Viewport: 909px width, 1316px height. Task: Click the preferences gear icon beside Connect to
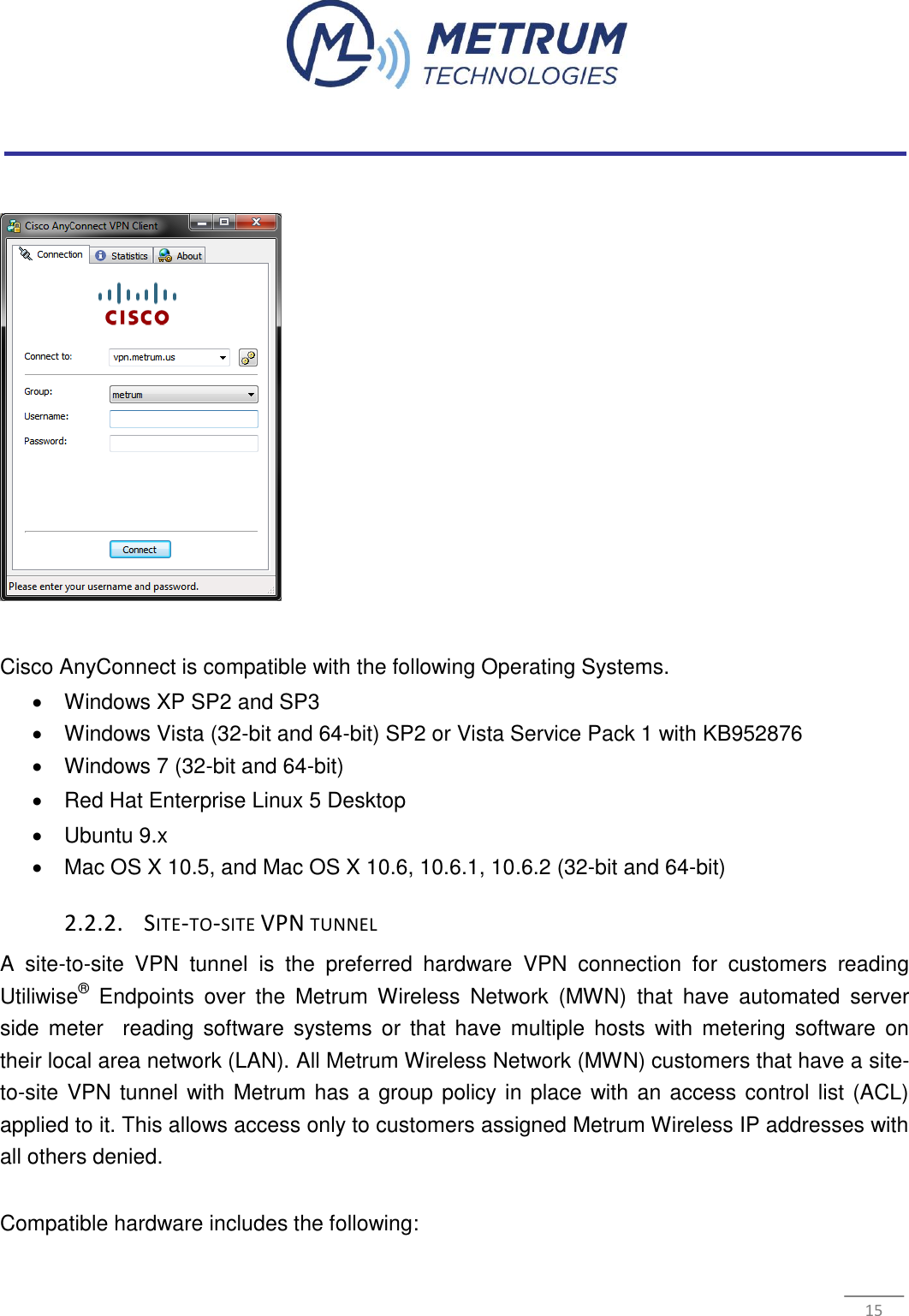click(248, 358)
